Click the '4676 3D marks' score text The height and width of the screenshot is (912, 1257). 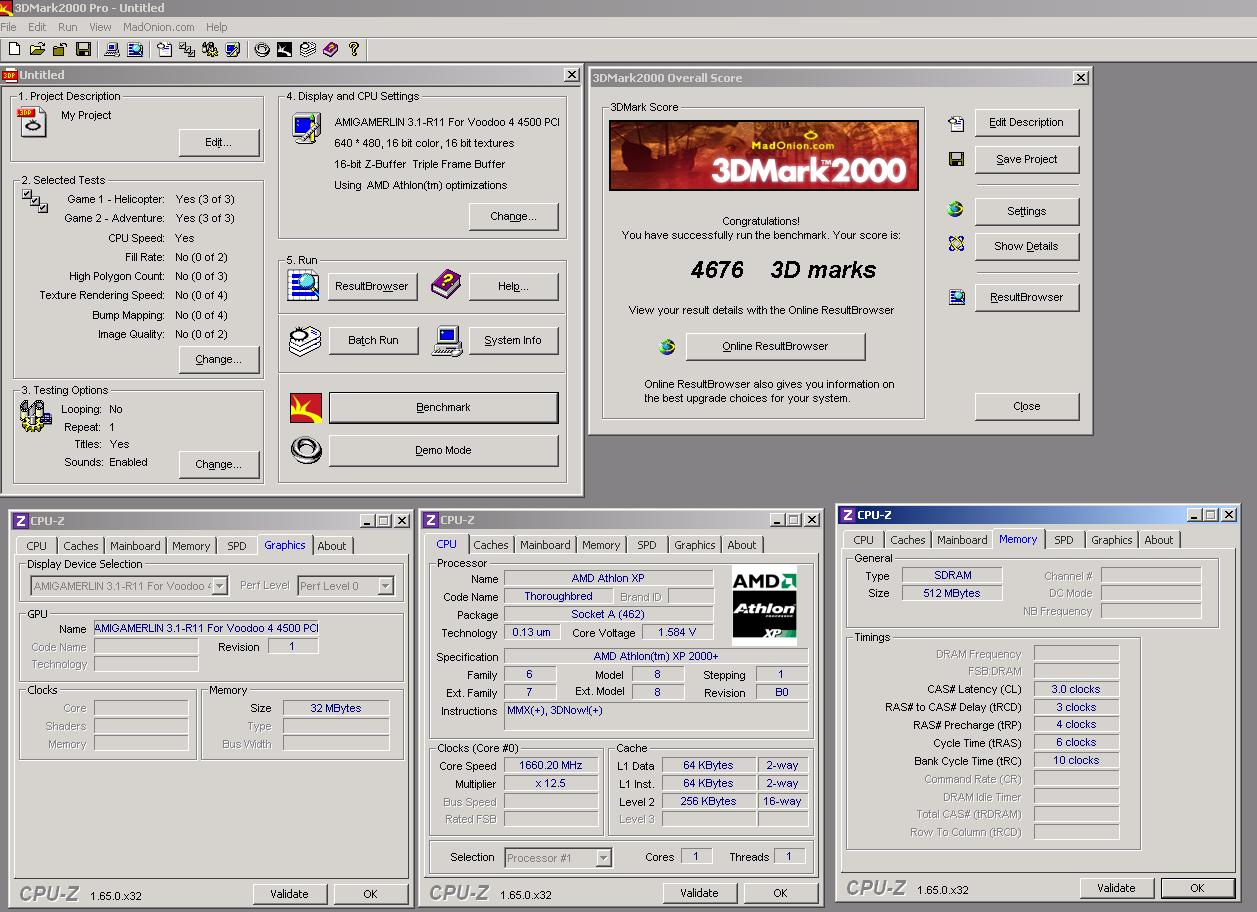click(x=783, y=270)
